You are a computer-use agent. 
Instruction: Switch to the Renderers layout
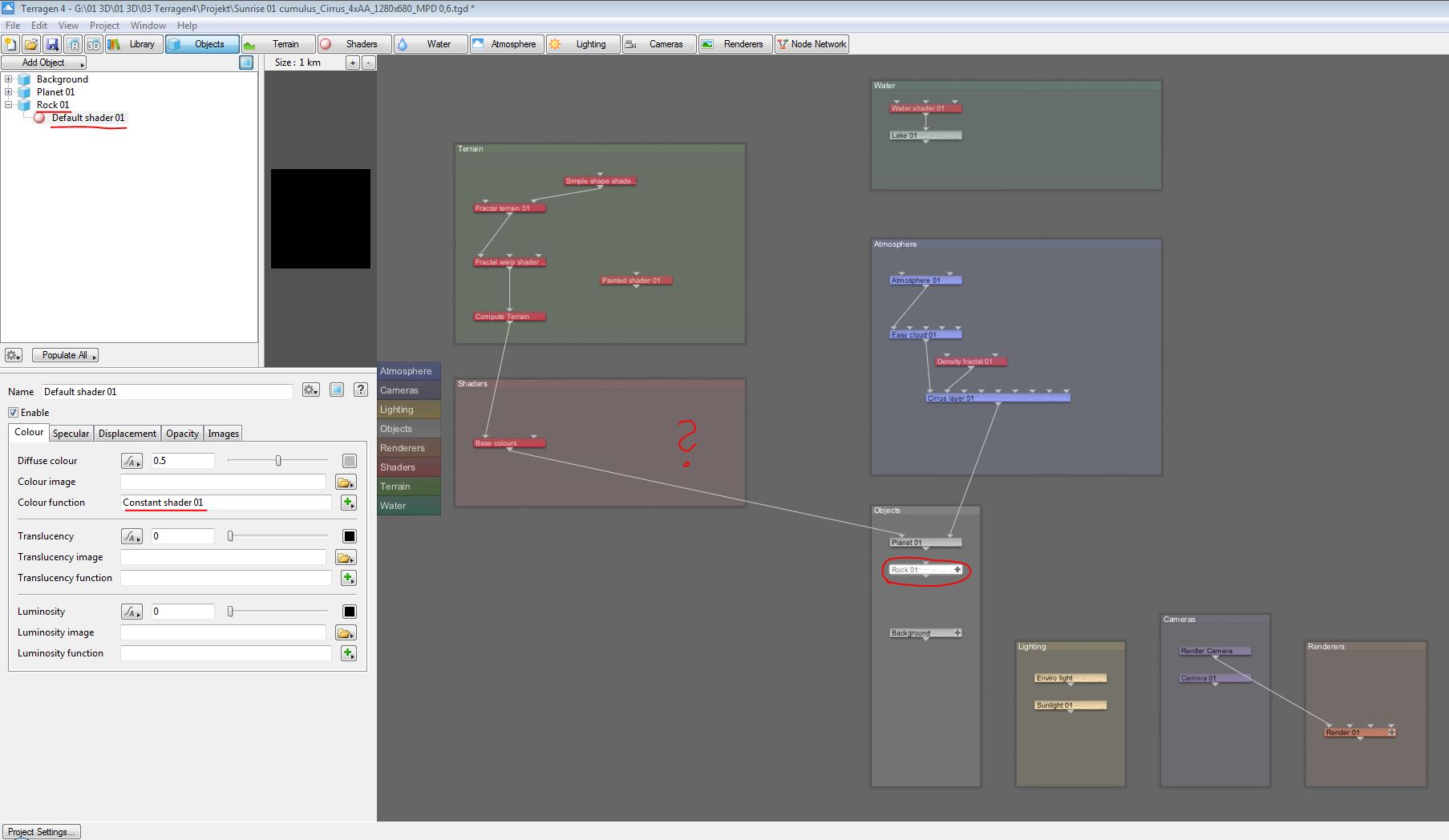[x=735, y=44]
